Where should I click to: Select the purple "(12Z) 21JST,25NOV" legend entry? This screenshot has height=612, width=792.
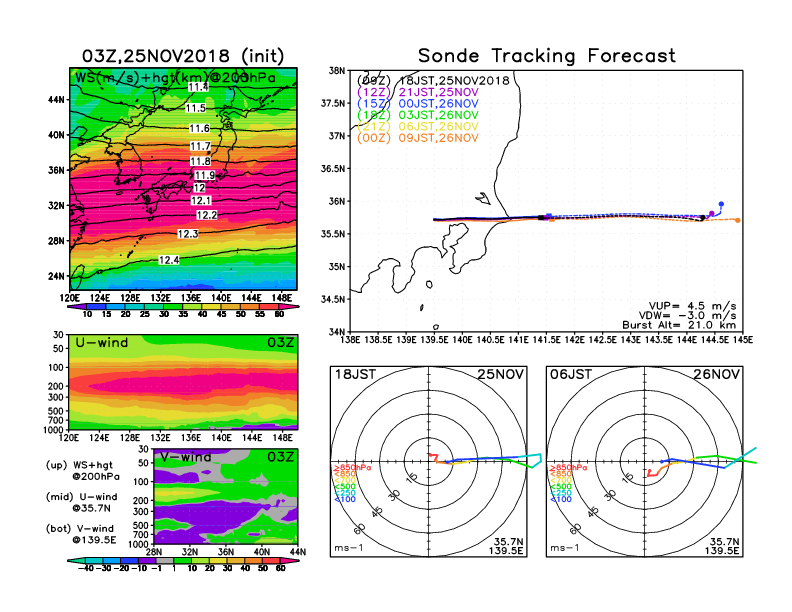click(418, 92)
